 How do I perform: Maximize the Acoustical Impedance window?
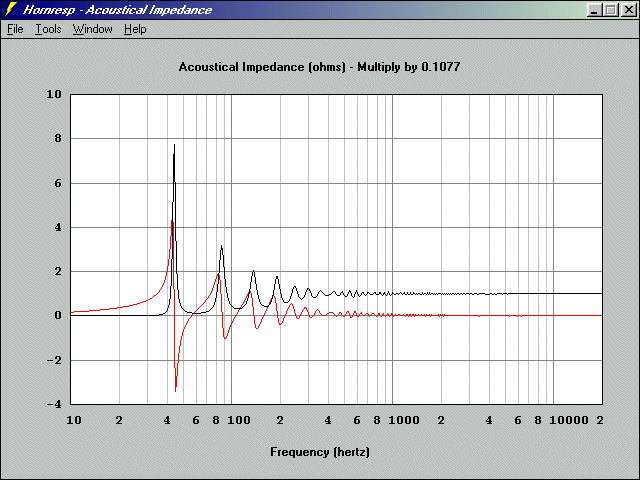[611, 10]
